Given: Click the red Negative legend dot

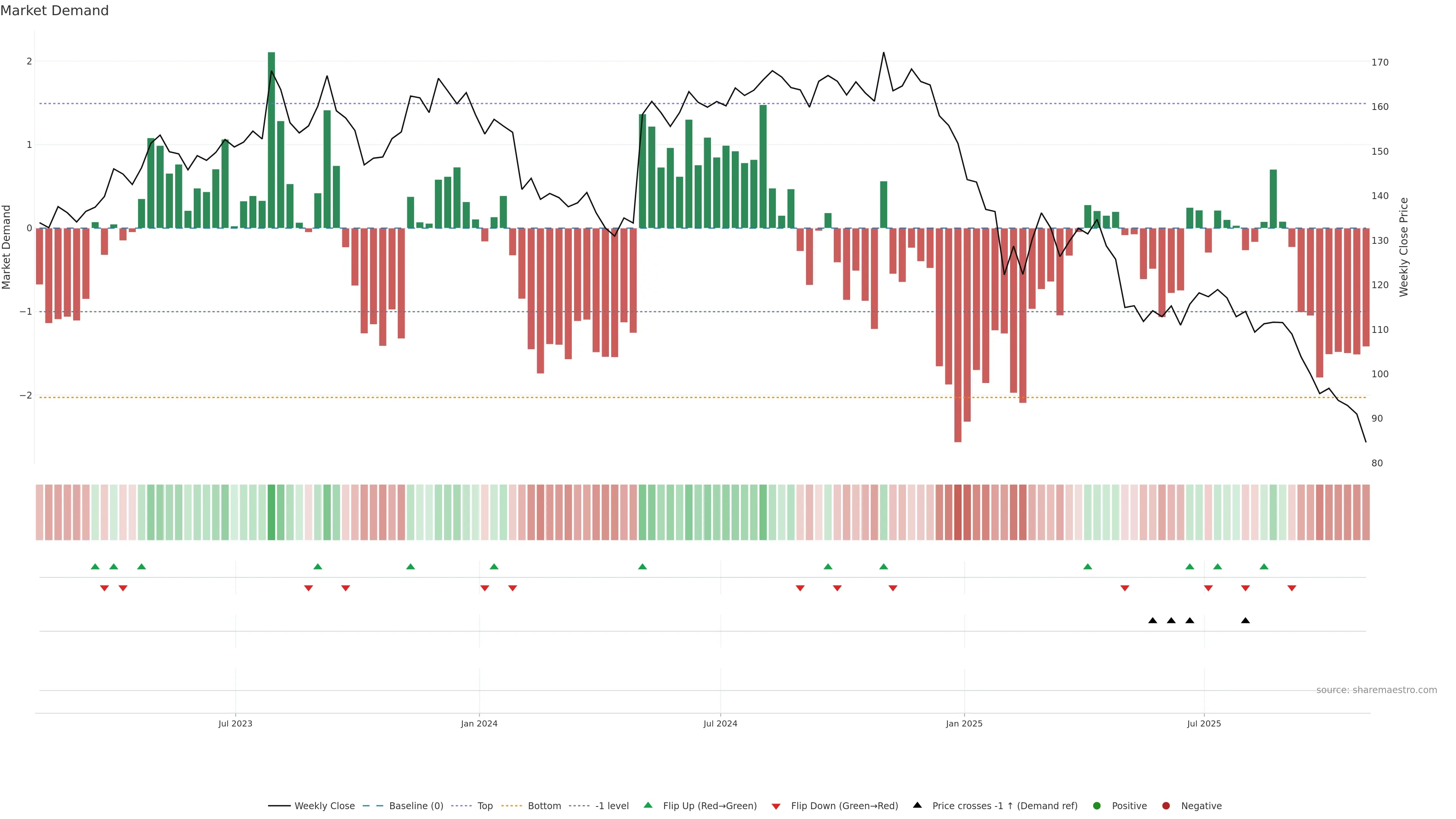Looking at the screenshot, I should tap(1166, 806).
